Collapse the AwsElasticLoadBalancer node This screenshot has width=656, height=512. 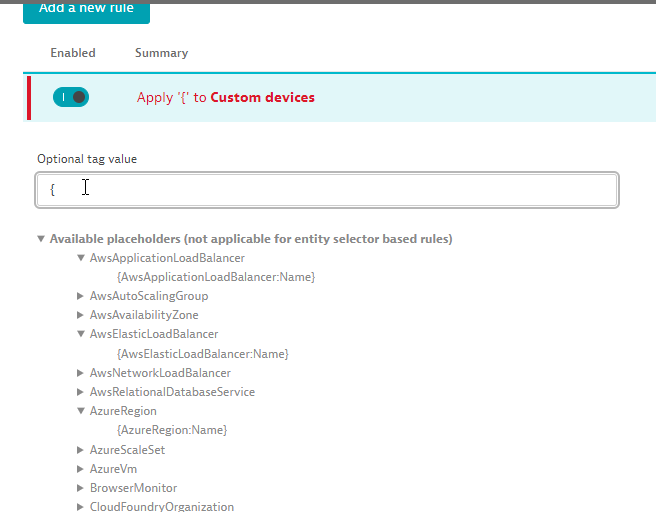(x=81, y=334)
